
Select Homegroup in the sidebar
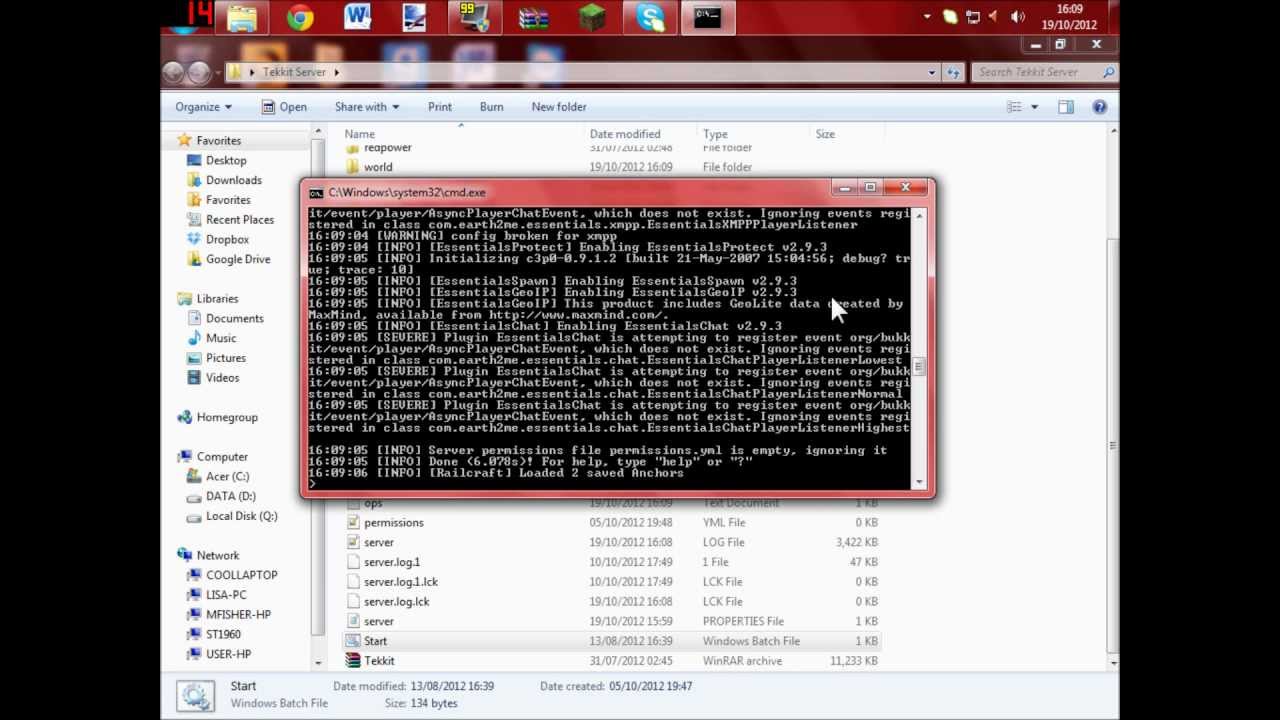tap(227, 417)
